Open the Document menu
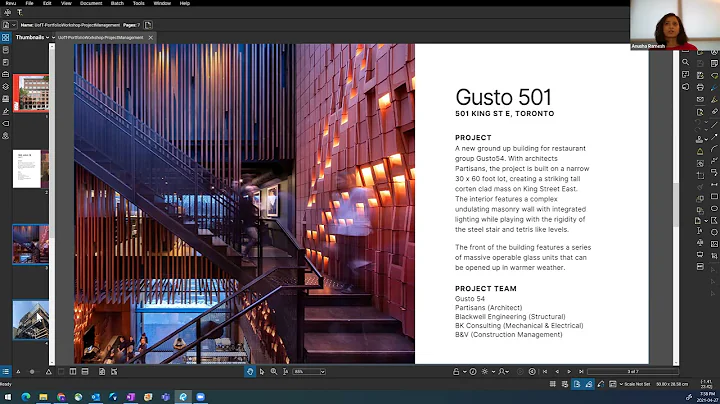Image resolution: width=720 pixels, height=404 pixels. click(91, 3)
